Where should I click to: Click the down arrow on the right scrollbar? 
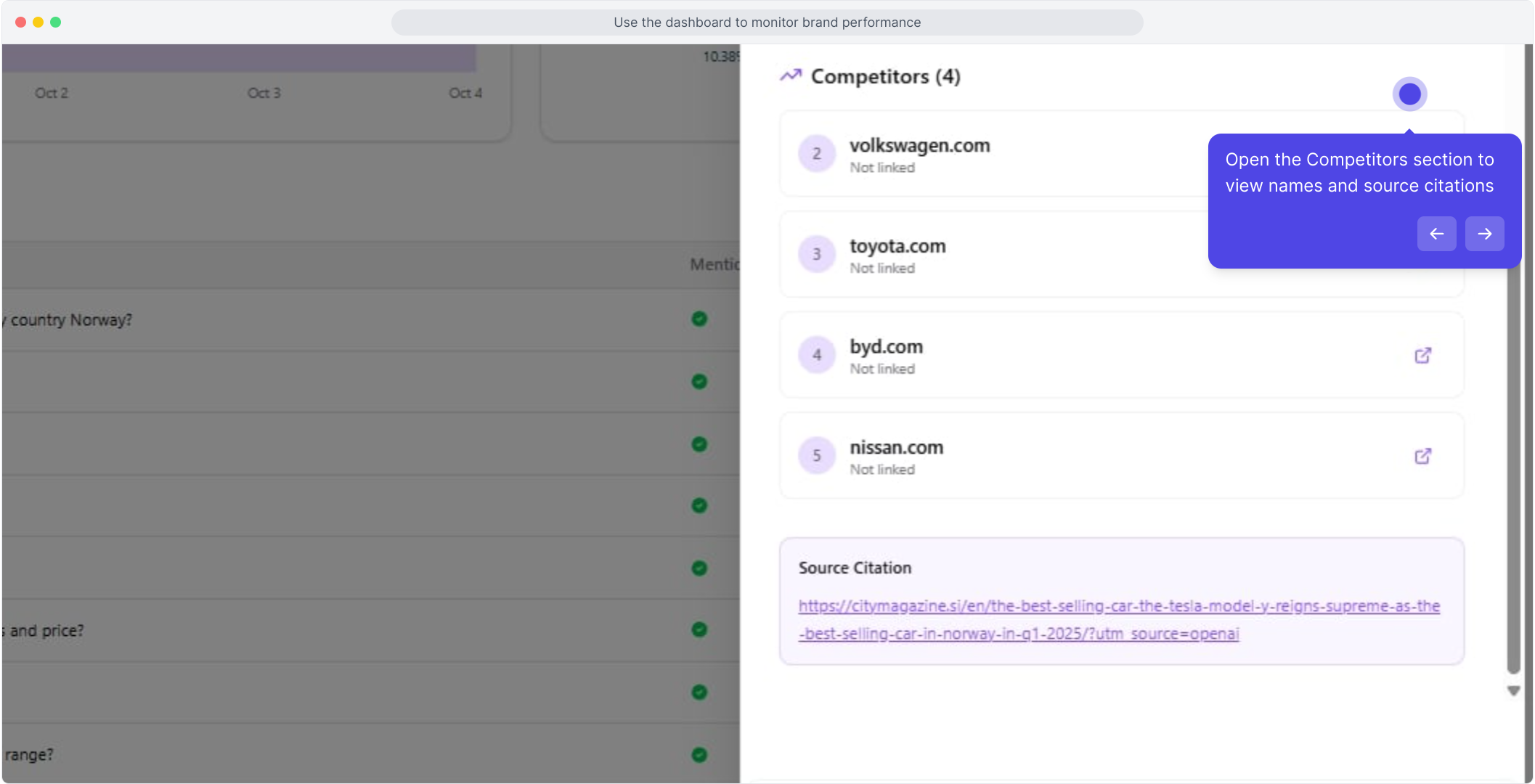[x=1513, y=691]
